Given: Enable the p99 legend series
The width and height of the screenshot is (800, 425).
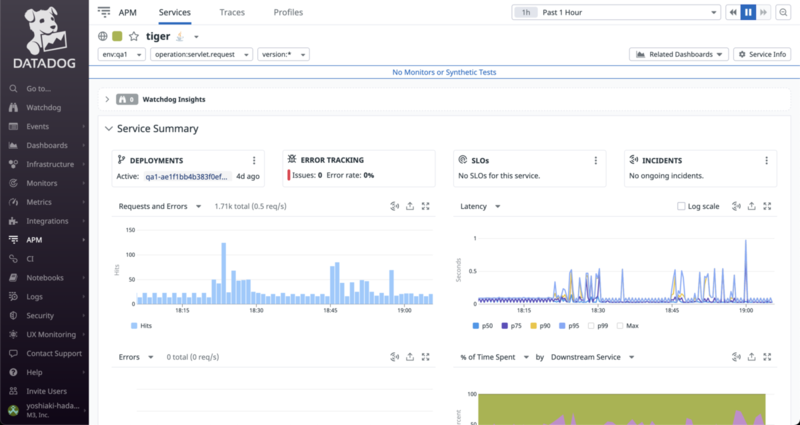Looking at the screenshot, I should coord(598,326).
